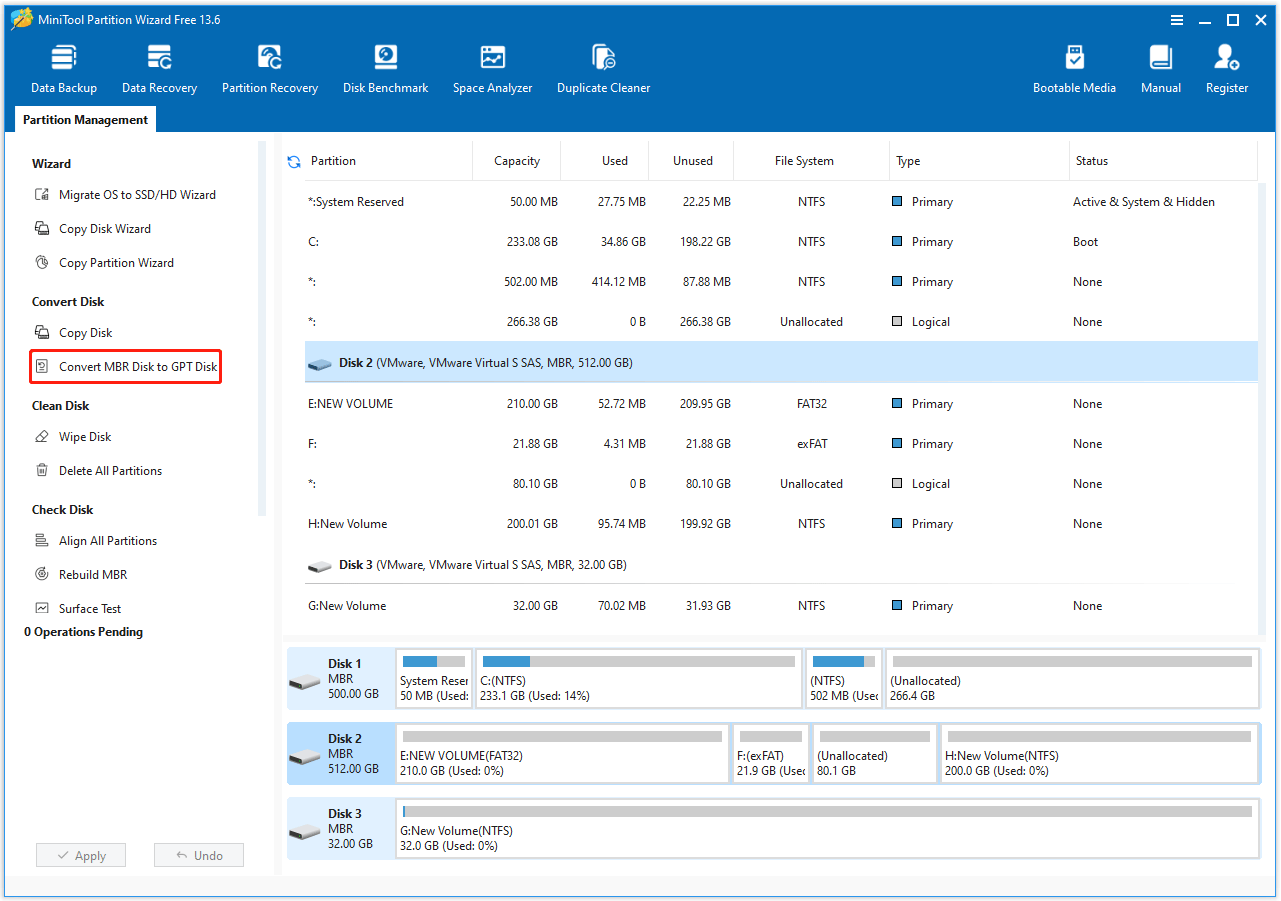This screenshot has width=1281, height=901.
Task: Select Disk 2 header row in list
Action: pos(781,363)
